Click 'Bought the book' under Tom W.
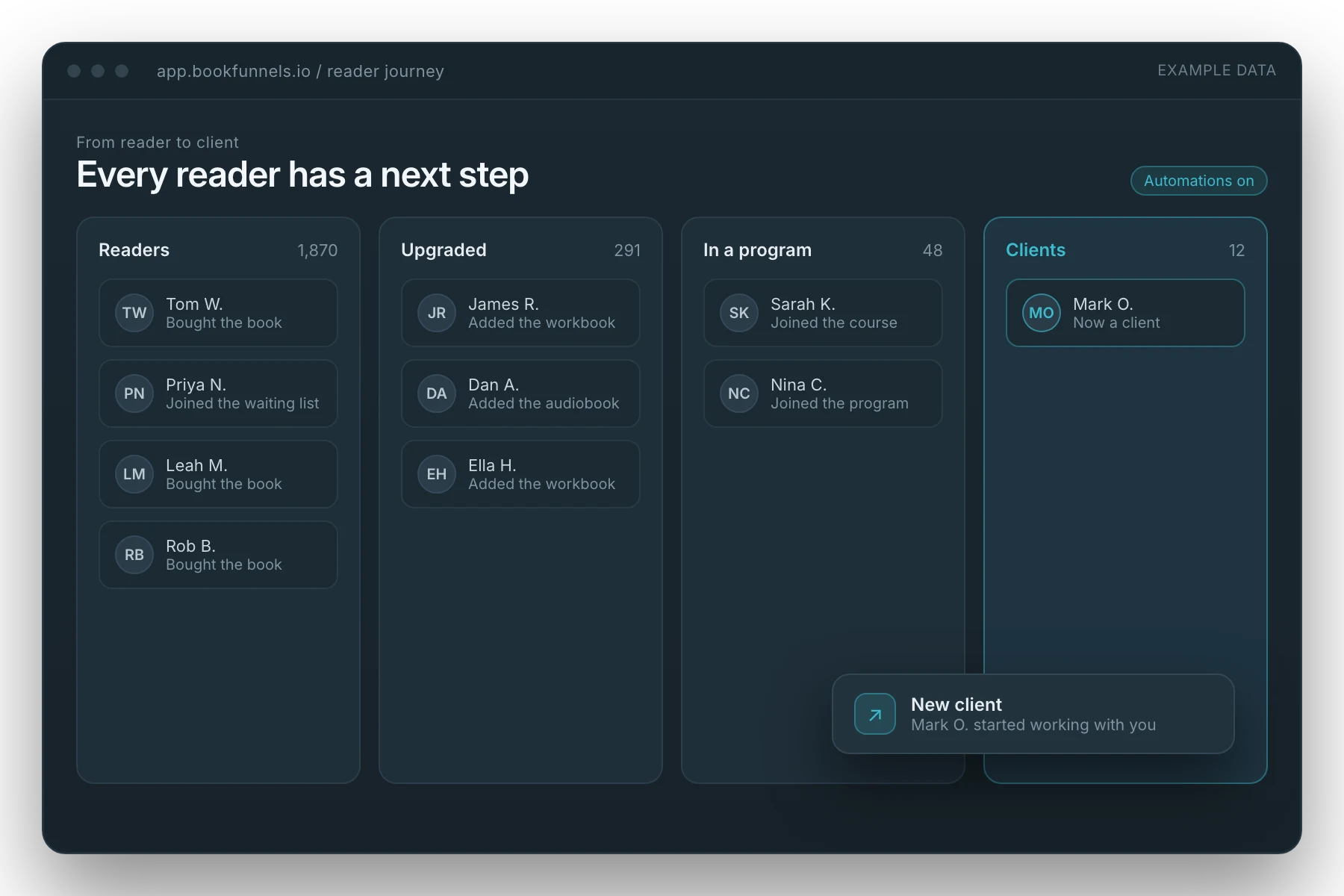 coord(224,323)
